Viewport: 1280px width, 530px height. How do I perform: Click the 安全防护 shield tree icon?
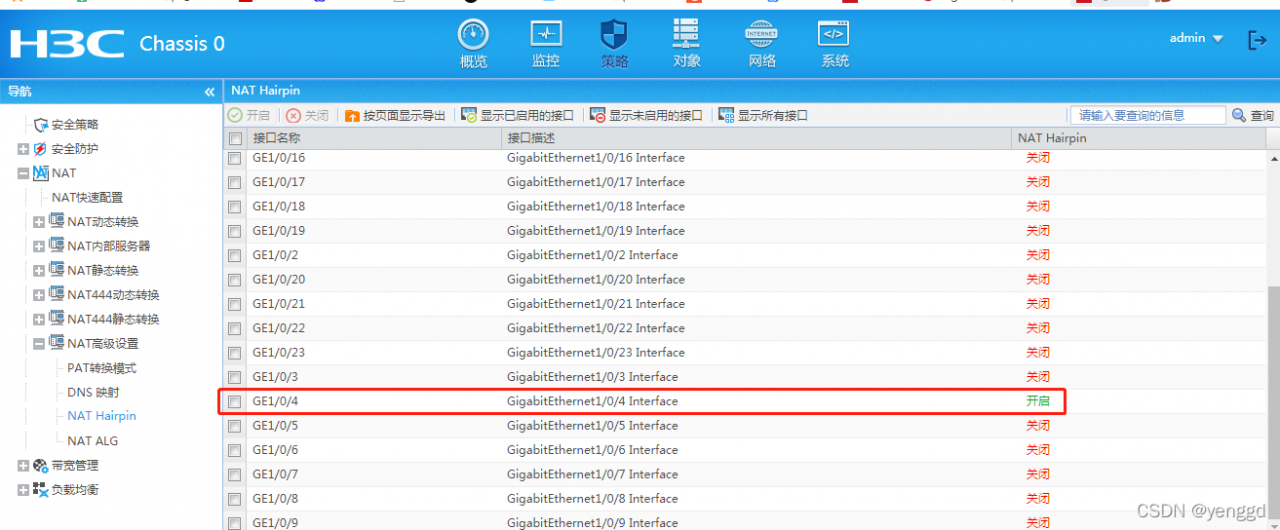40,149
